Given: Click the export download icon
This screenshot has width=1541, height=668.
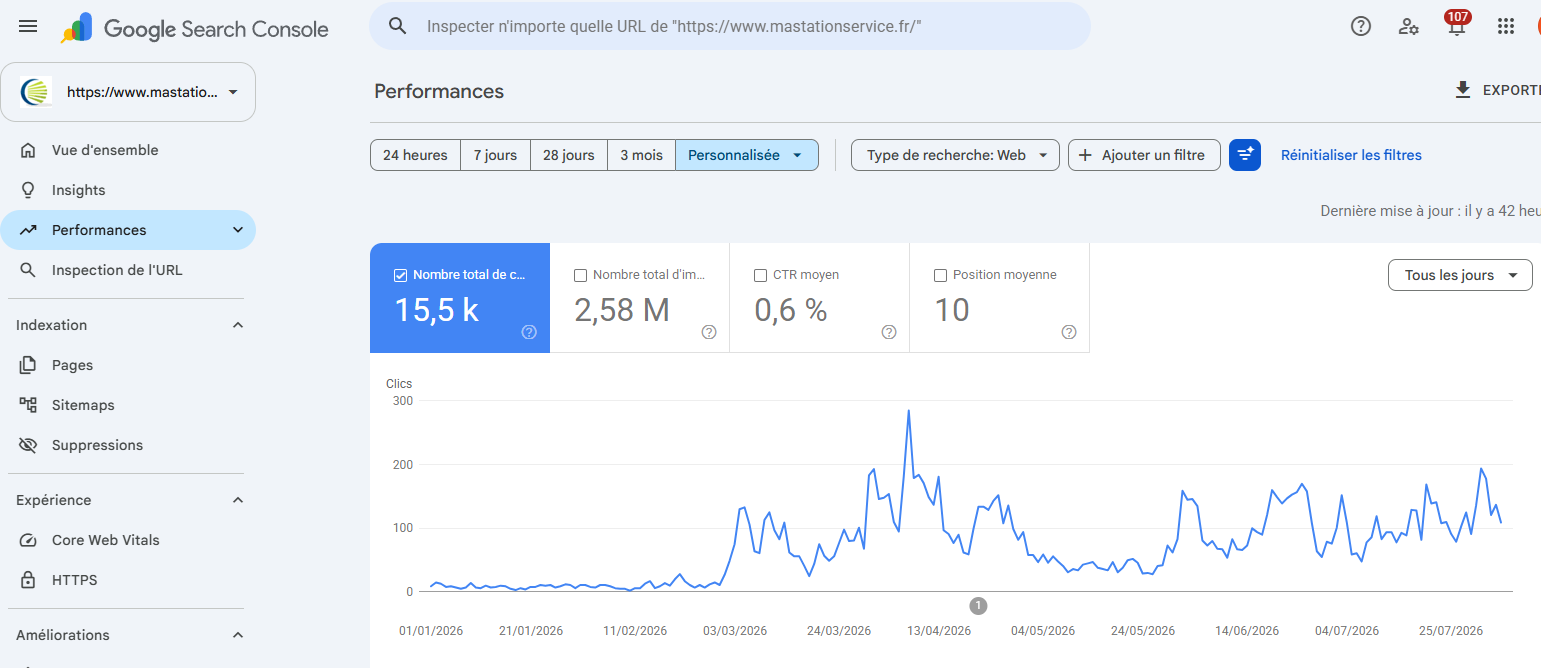Looking at the screenshot, I should click(1463, 90).
